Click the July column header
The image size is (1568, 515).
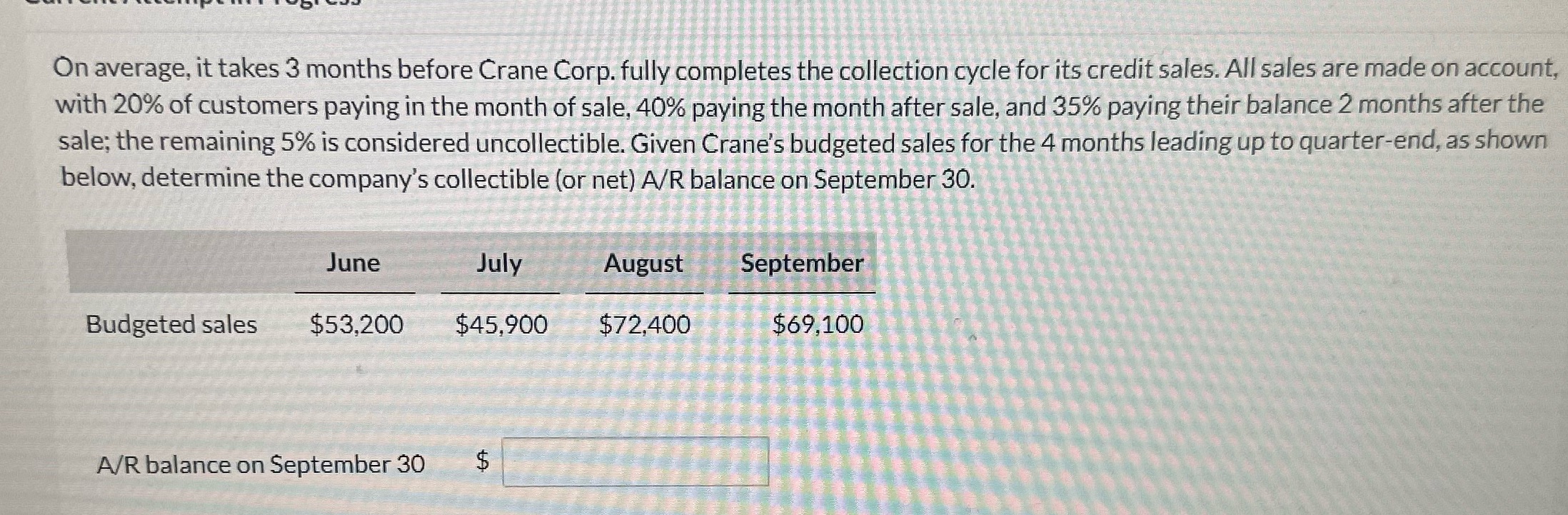[x=501, y=264]
